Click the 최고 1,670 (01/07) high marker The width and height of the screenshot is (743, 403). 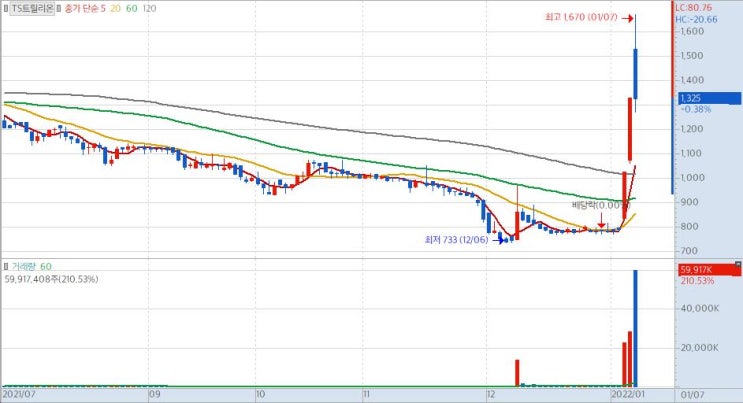coord(589,18)
